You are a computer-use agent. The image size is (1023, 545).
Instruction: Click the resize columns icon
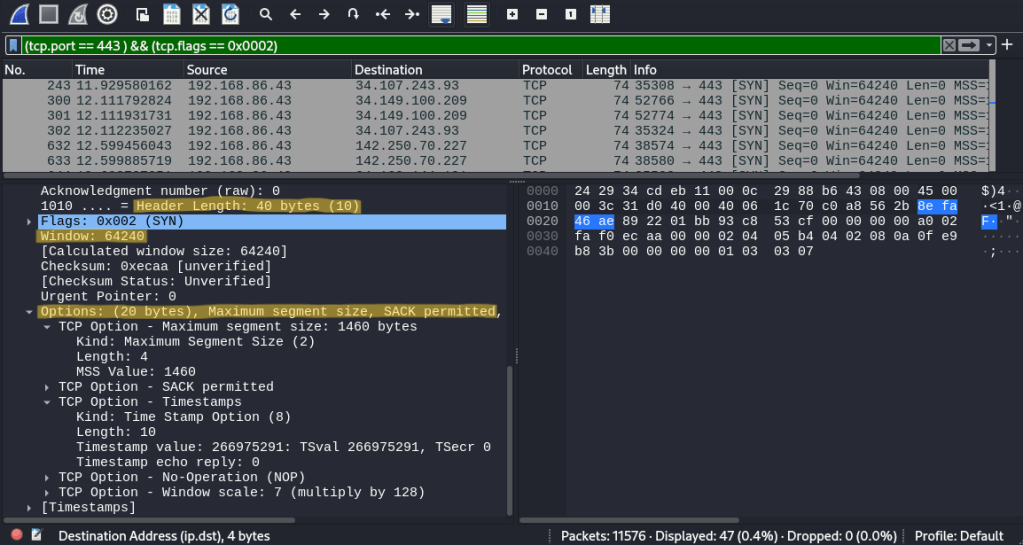[600, 14]
